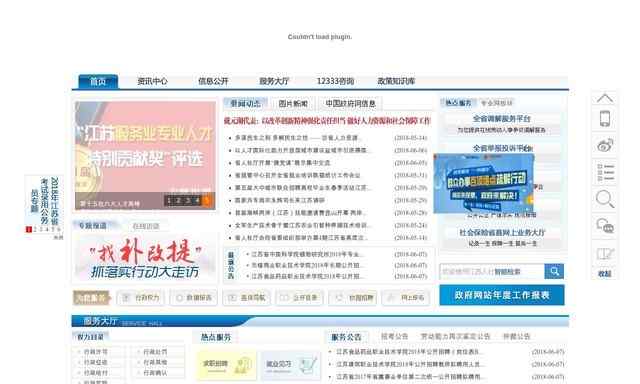Click the main slideshow banner image
Image resolution: width=640 pixels, height=384 pixels.
(x=145, y=155)
